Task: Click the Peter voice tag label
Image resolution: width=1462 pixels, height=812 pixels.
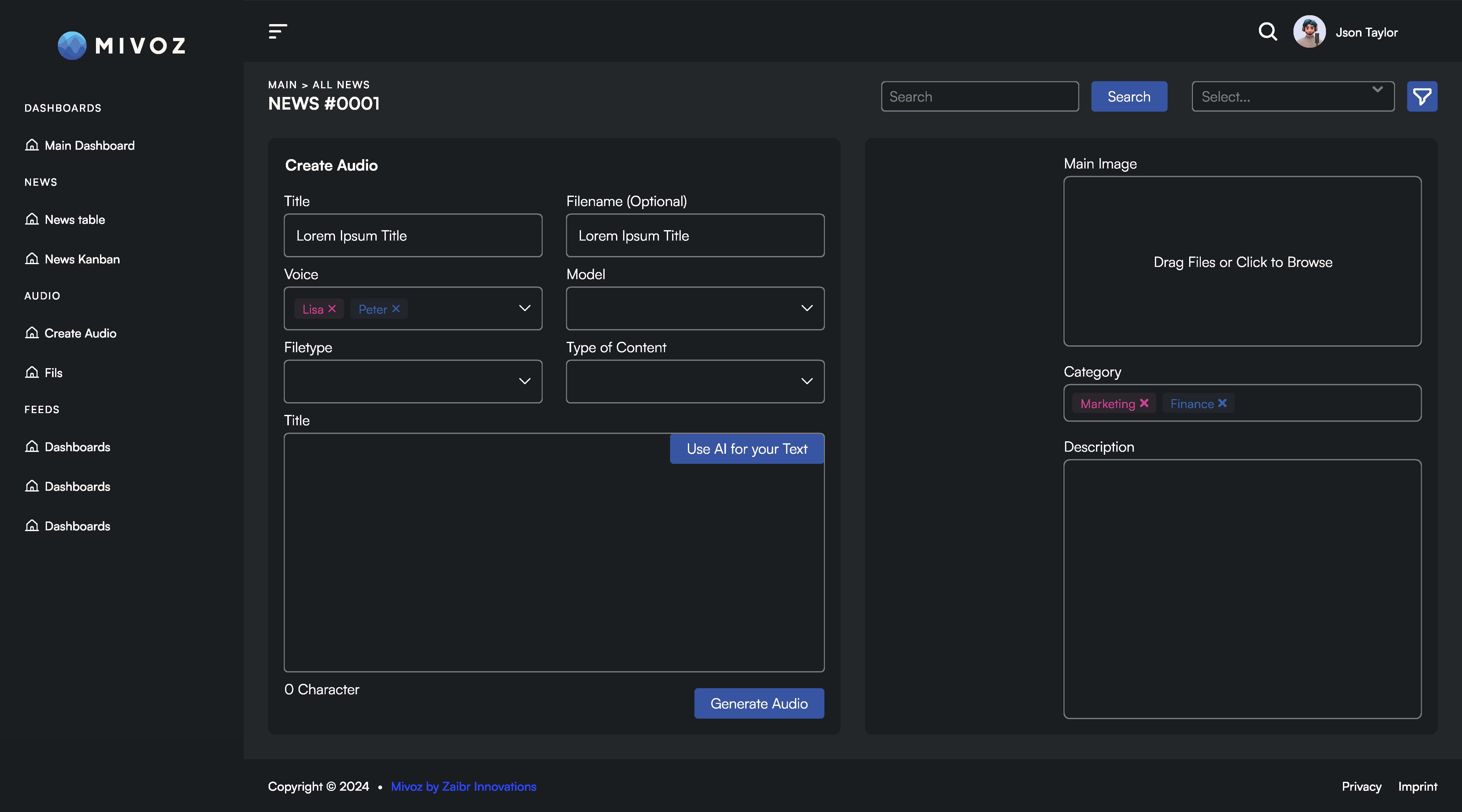Action: pos(372,309)
